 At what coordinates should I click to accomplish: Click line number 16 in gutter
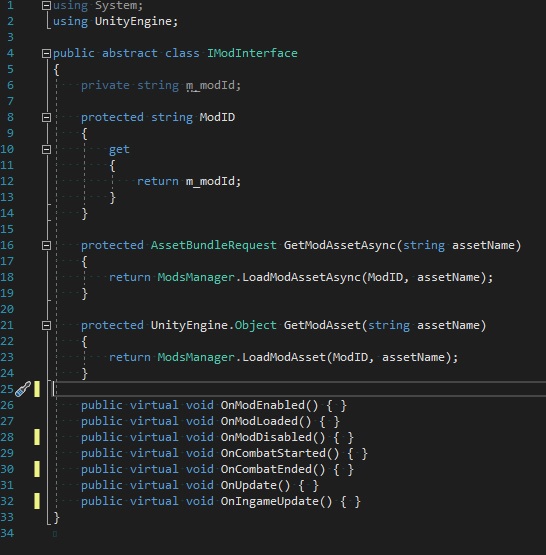(7, 245)
